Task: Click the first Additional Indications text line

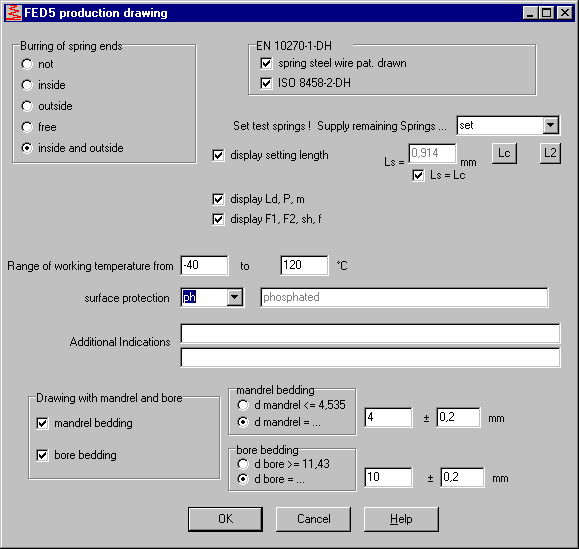Action: (x=370, y=334)
